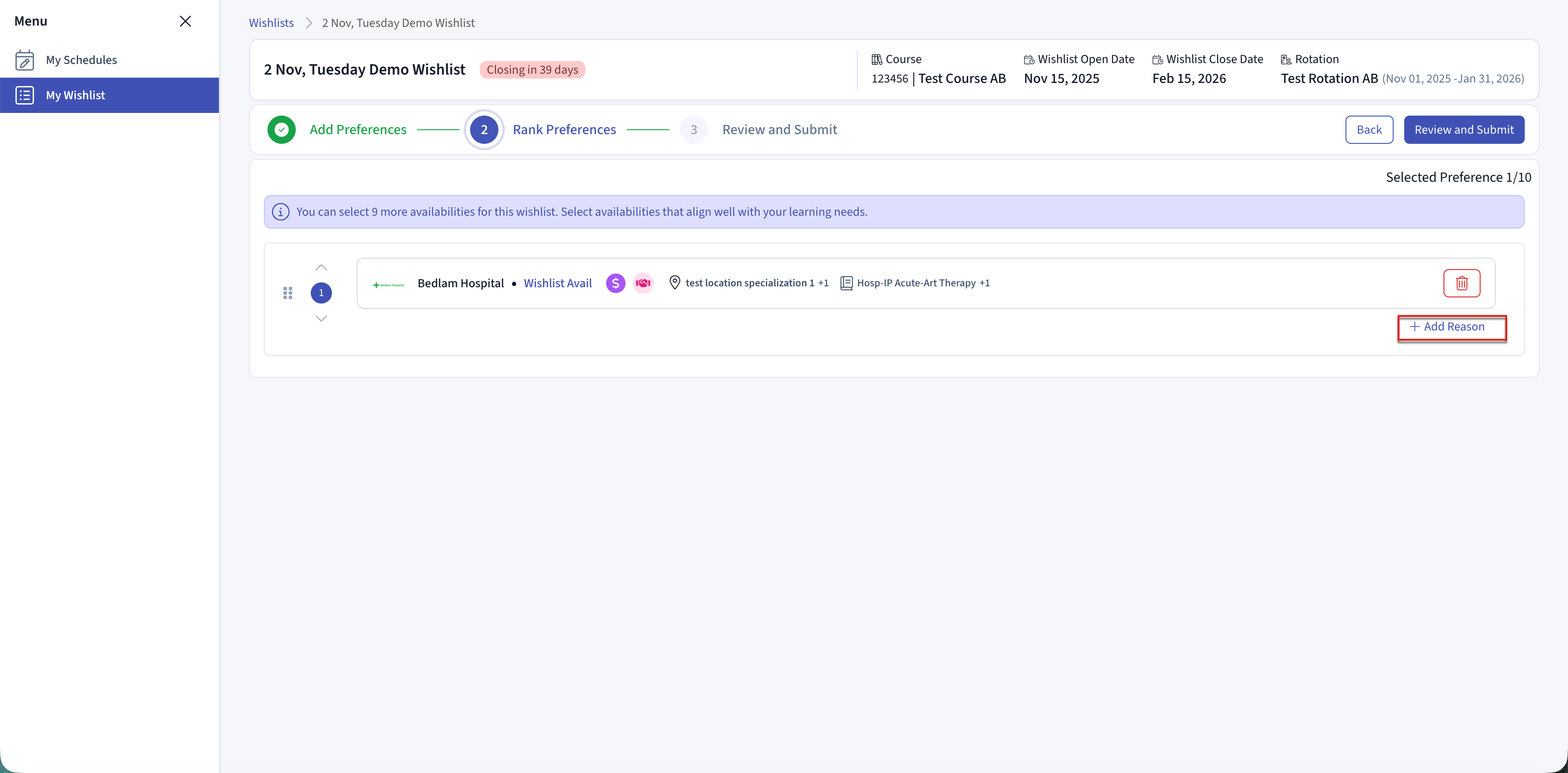Open step 3 Review and Submit
The height and width of the screenshot is (773, 1568).
pyautogui.click(x=779, y=130)
